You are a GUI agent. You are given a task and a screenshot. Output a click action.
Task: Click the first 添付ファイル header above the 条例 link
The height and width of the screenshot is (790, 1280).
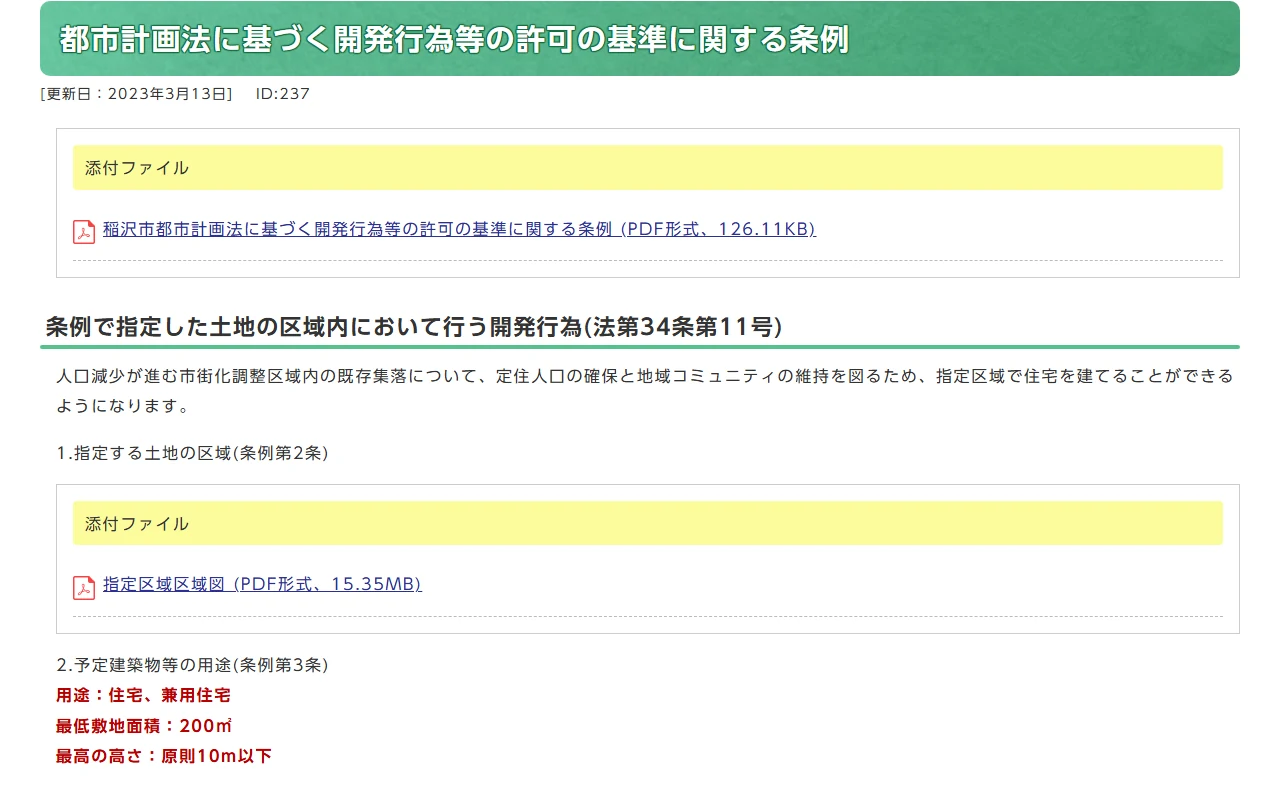pyautogui.click(x=648, y=168)
